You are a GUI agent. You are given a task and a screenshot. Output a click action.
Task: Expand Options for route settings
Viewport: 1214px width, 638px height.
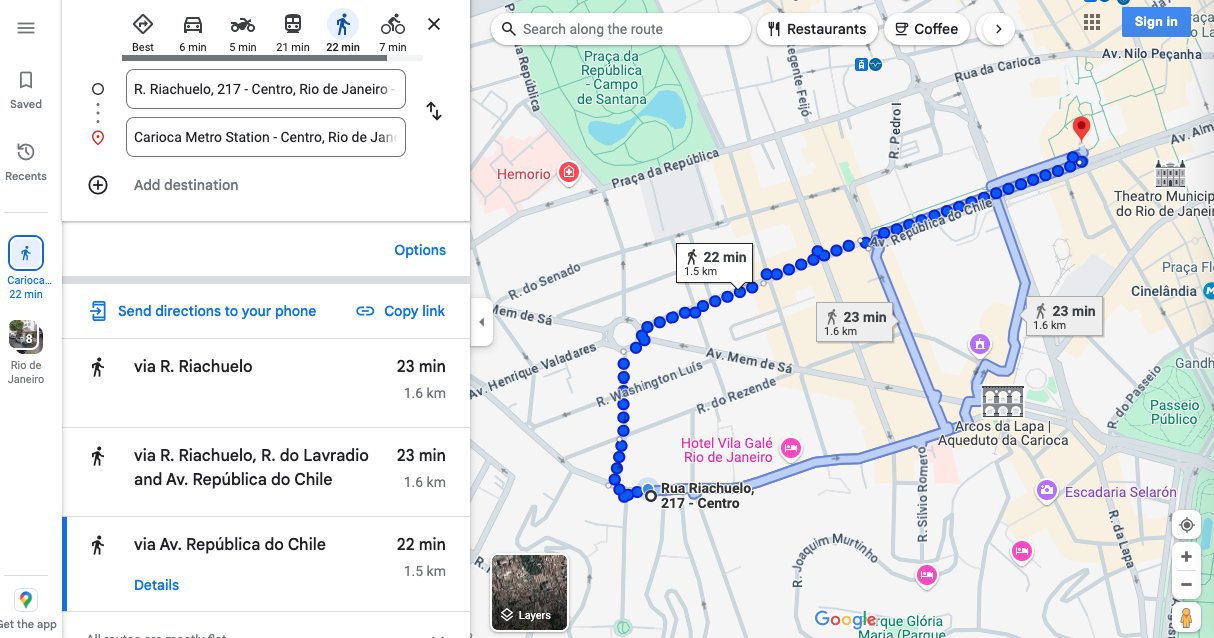pos(420,250)
